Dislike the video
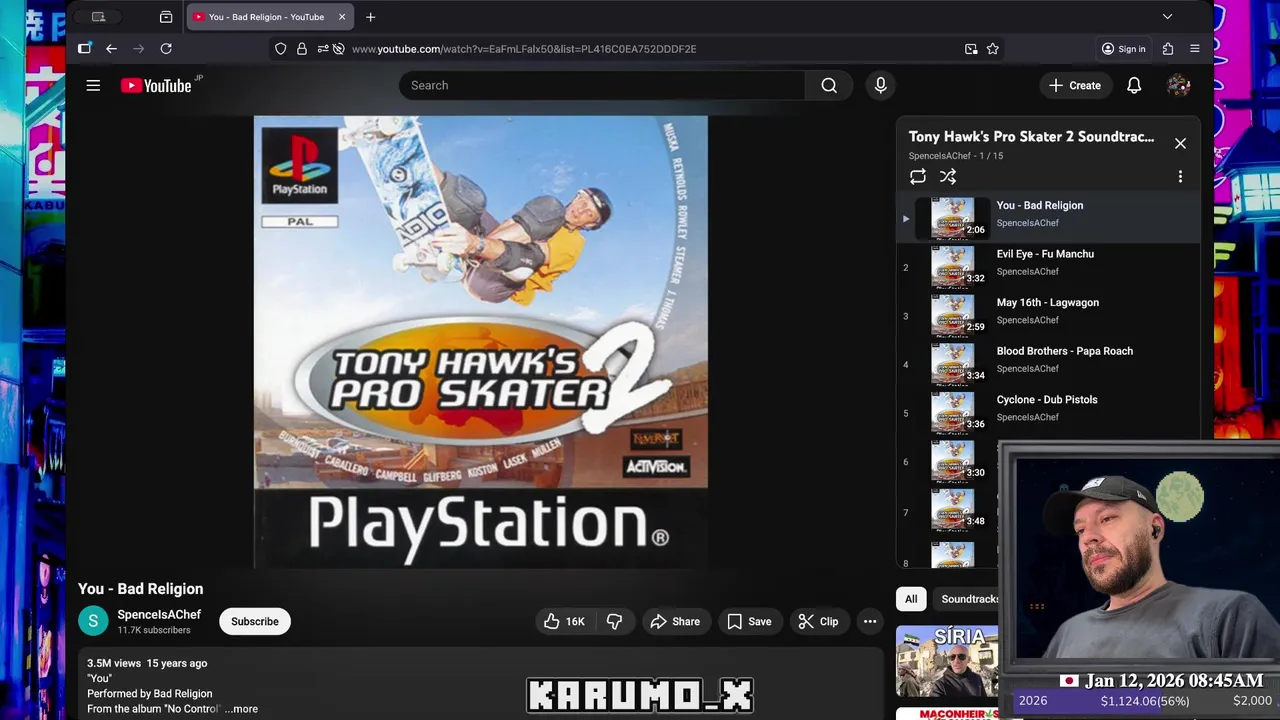1280x720 pixels. [x=614, y=622]
